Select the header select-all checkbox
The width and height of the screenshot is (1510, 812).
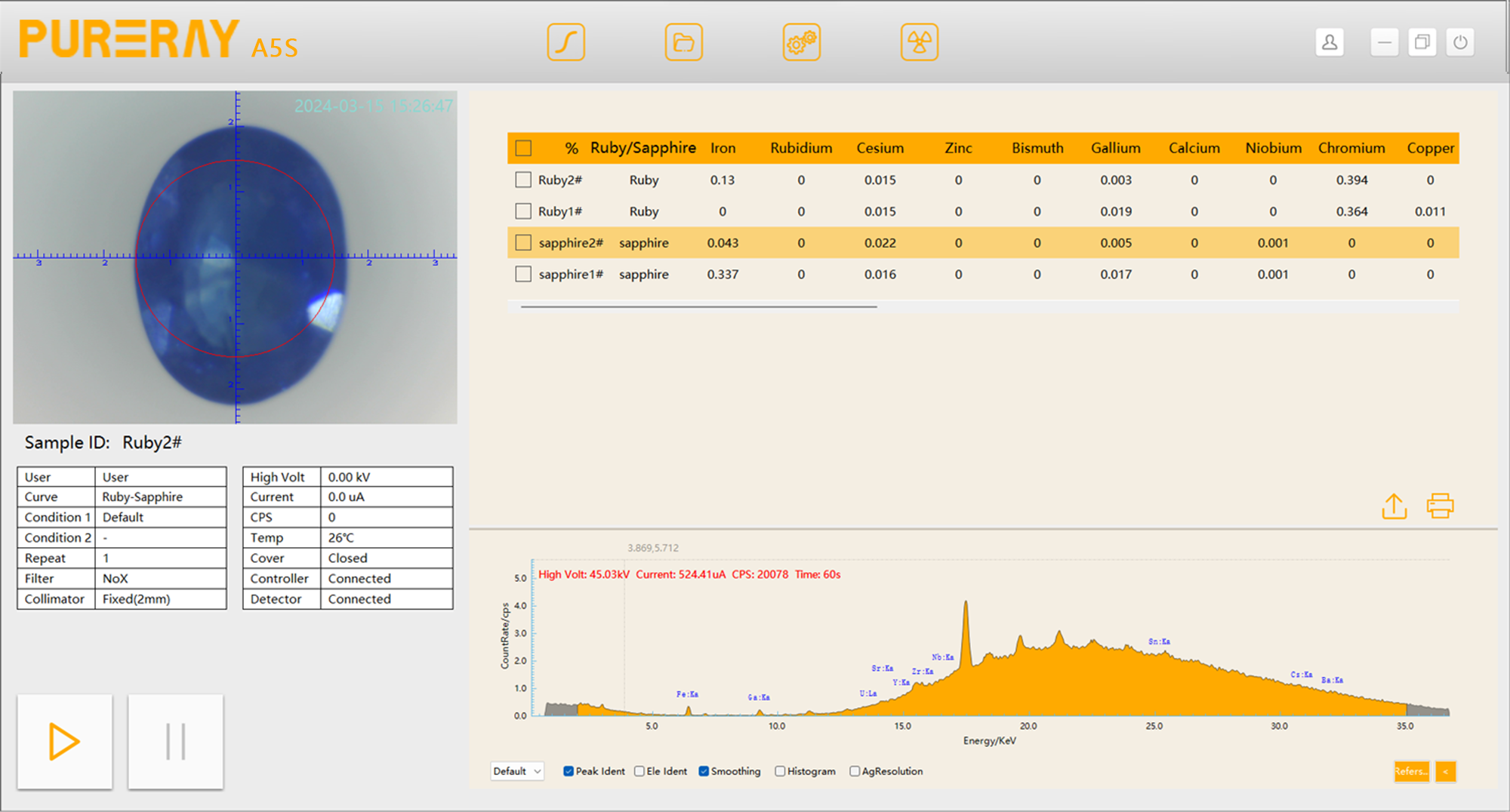click(x=523, y=148)
